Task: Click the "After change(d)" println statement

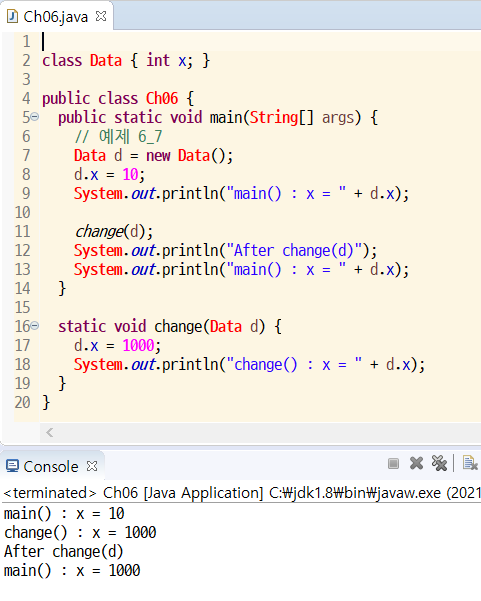Action: [225, 251]
